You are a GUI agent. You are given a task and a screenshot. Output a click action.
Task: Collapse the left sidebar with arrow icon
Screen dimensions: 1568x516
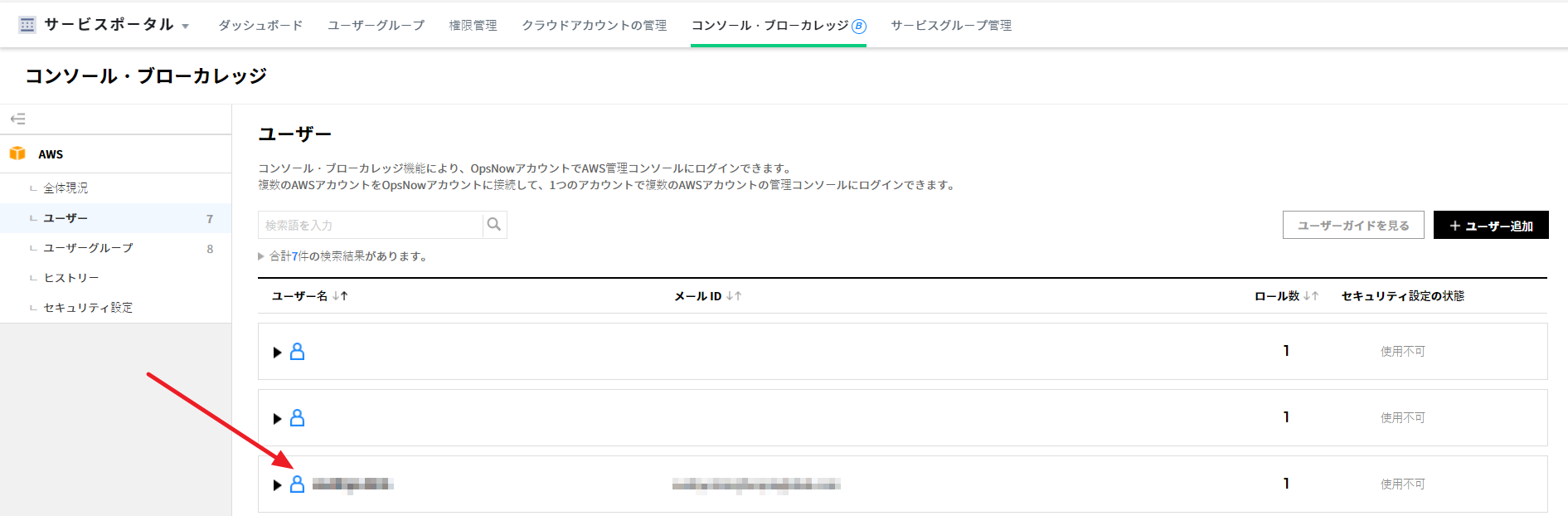[17, 119]
